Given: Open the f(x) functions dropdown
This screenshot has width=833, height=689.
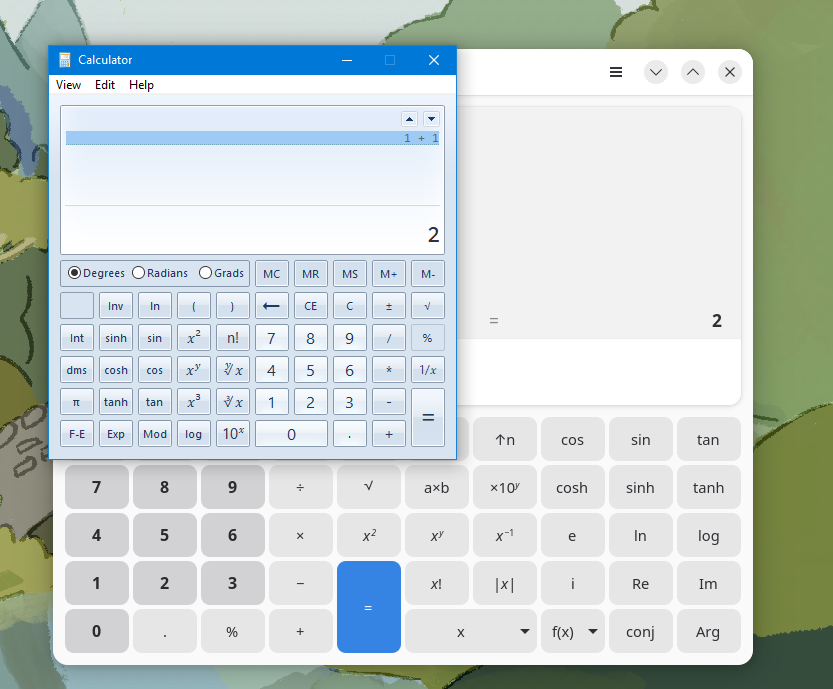Looking at the screenshot, I should 573,631.
